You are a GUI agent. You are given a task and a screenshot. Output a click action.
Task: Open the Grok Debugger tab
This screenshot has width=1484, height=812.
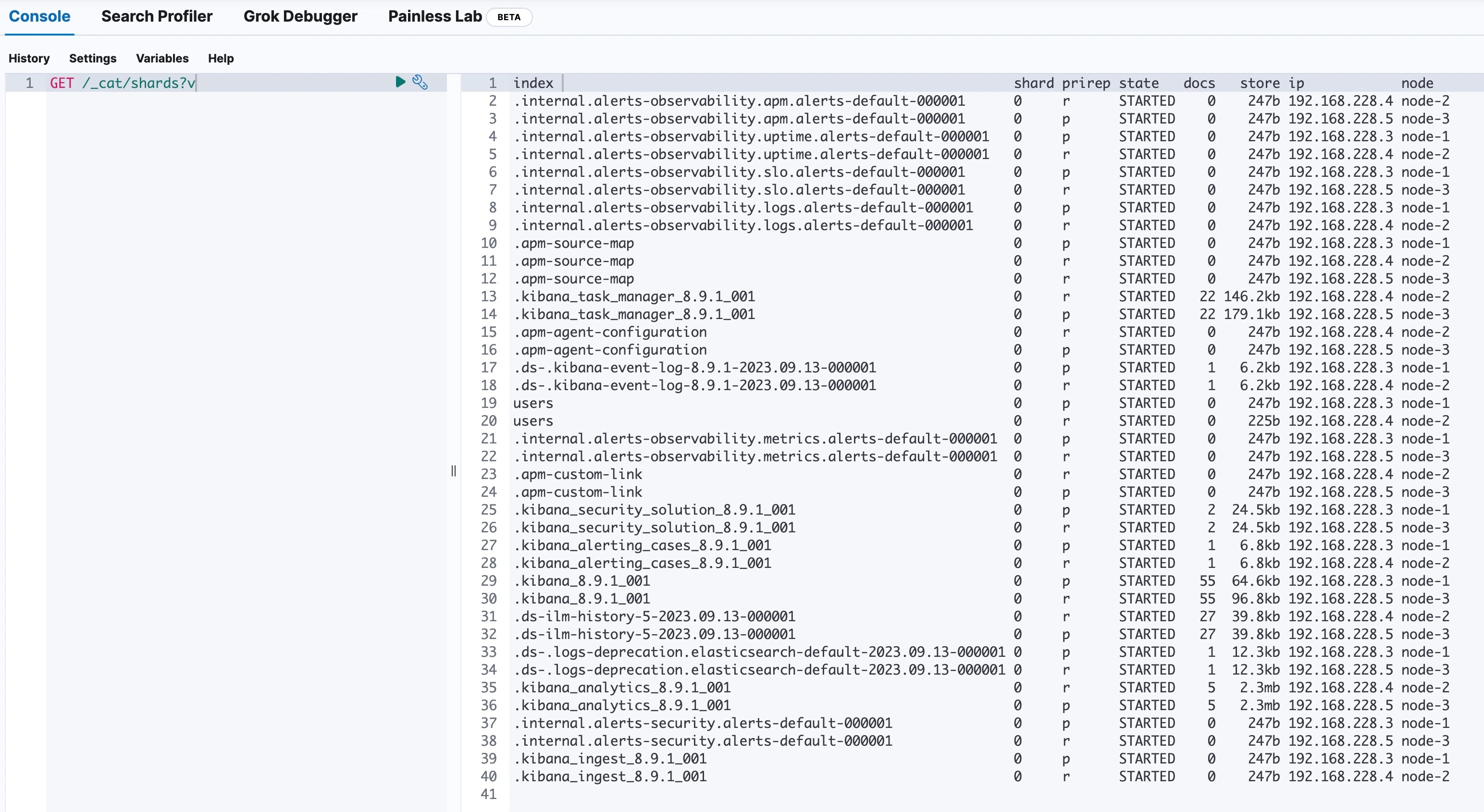click(300, 16)
